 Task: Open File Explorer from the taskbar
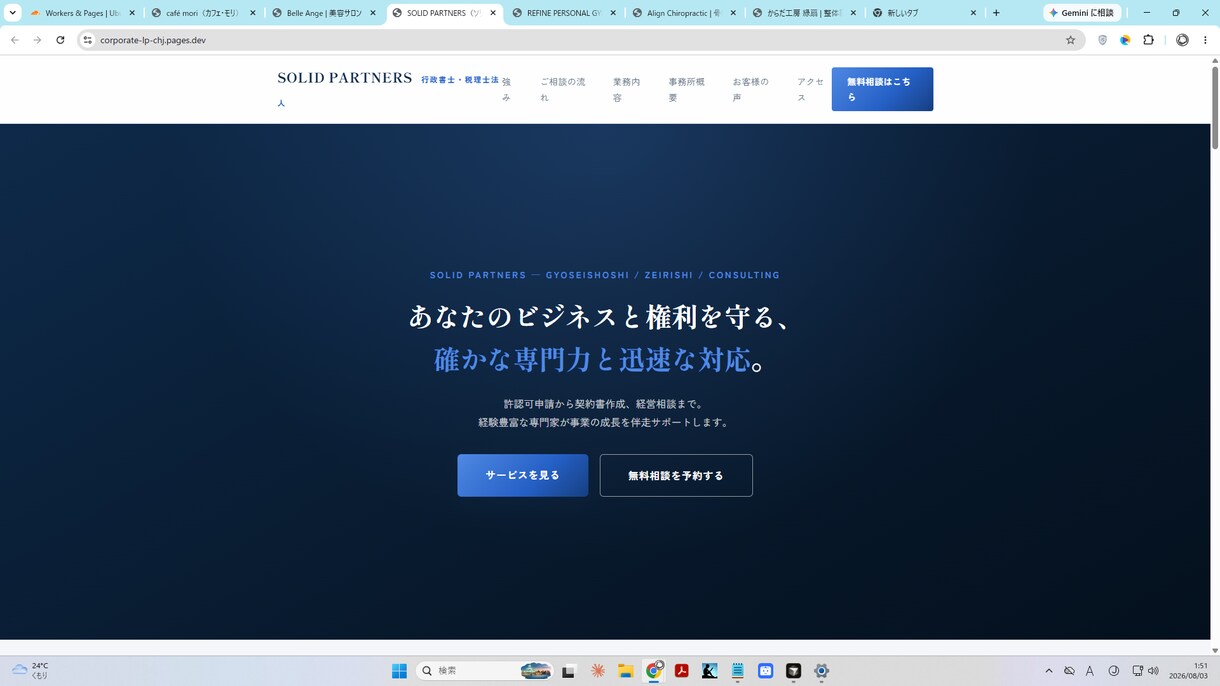click(x=625, y=671)
